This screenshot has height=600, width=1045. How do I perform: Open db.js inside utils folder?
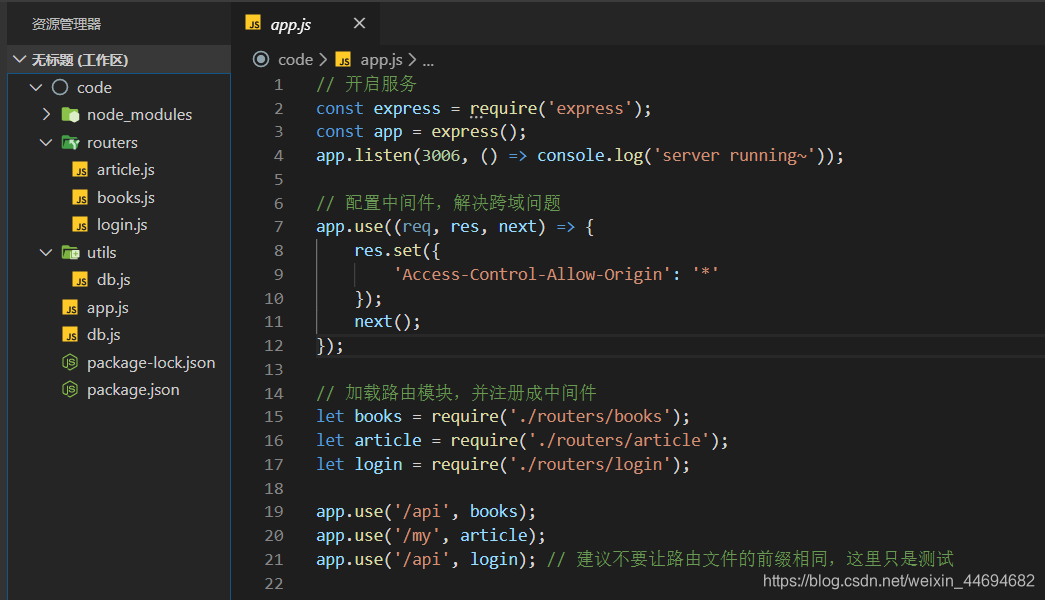(113, 280)
